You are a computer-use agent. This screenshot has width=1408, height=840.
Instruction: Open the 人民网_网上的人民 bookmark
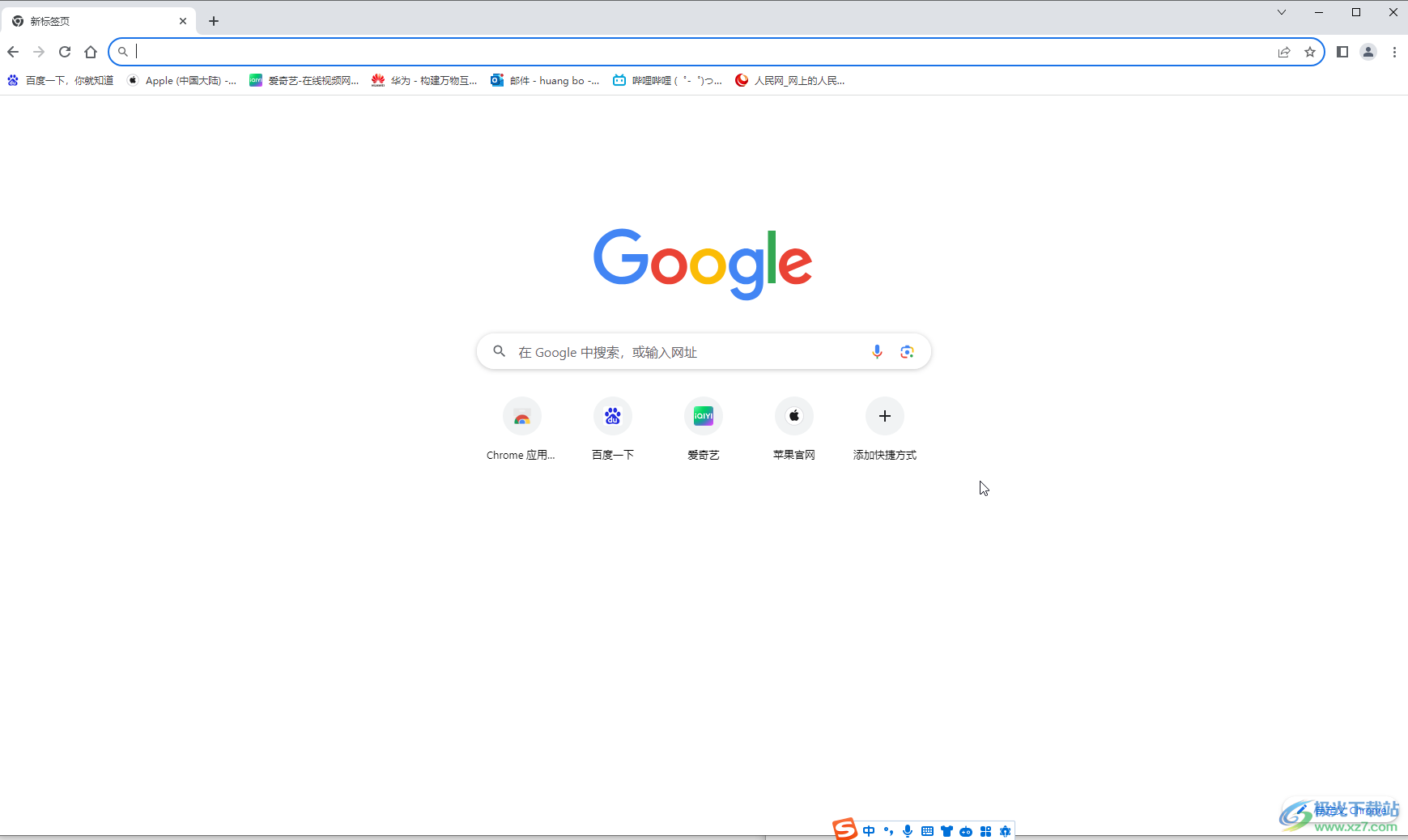790,80
